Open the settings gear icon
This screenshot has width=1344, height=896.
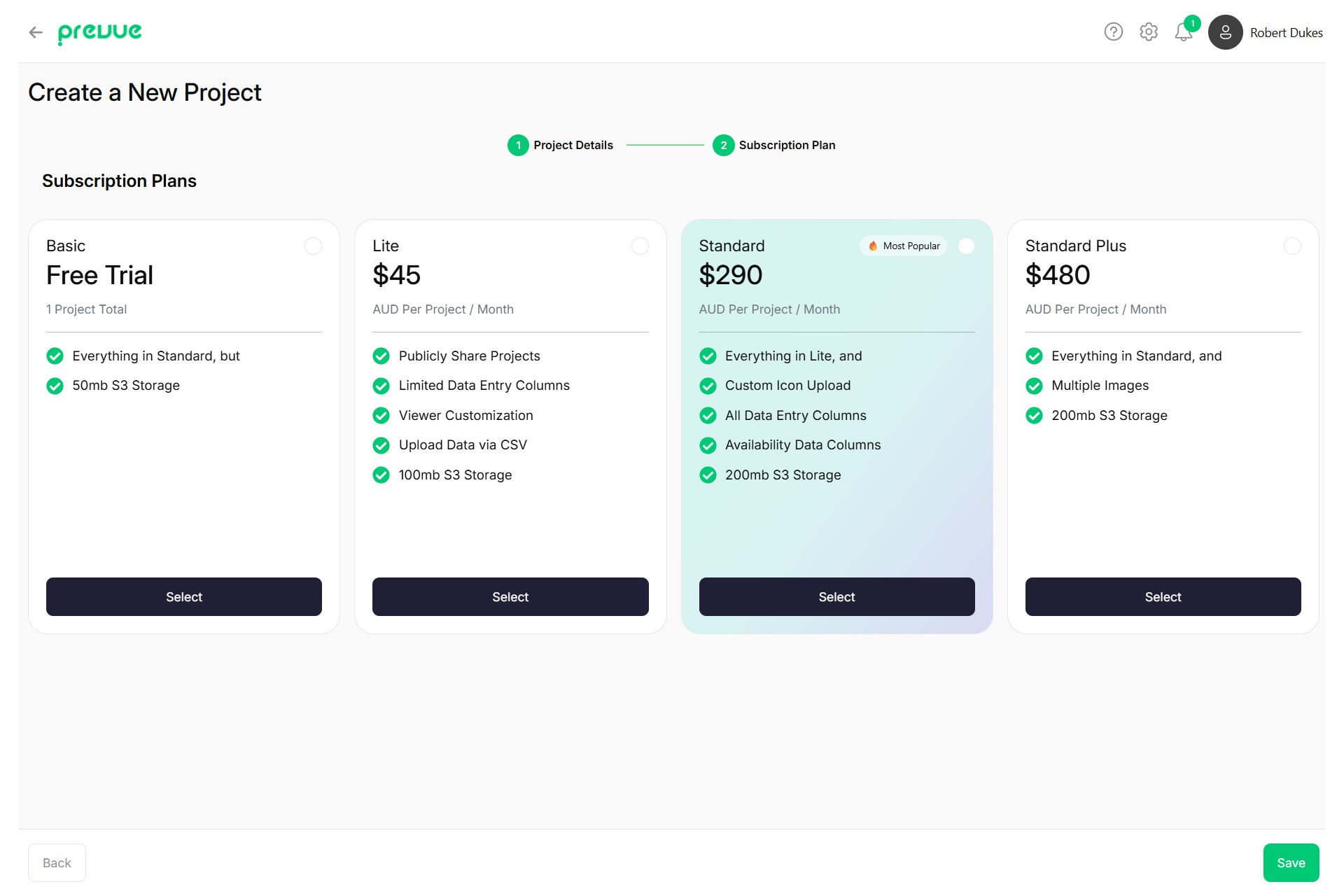(x=1148, y=32)
